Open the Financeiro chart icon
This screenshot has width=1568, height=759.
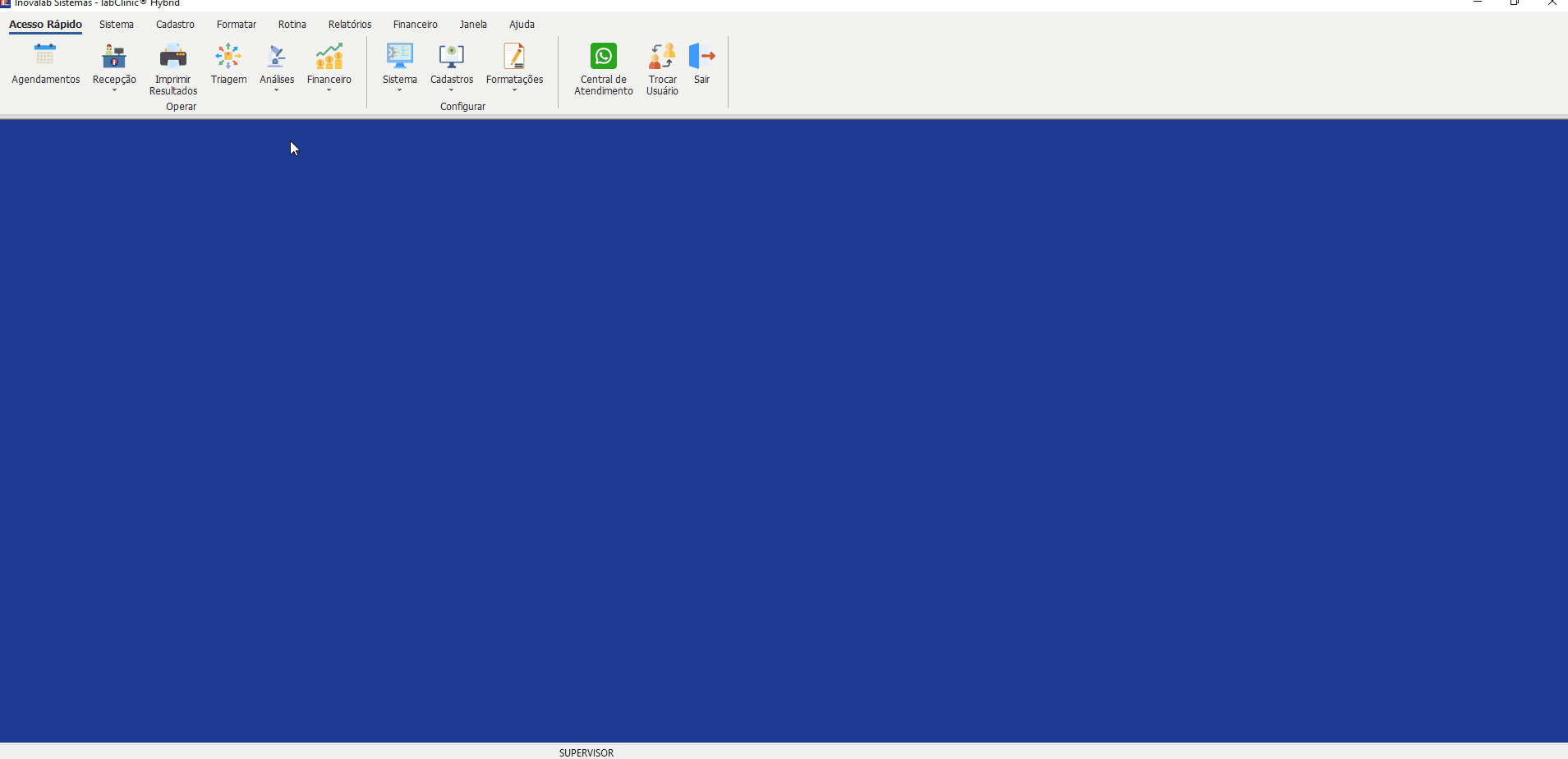click(329, 56)
